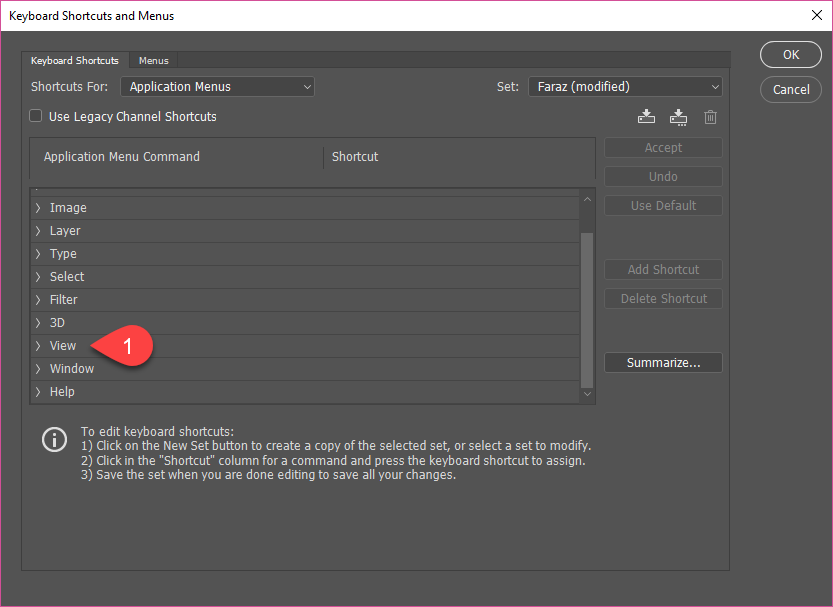Expand the View menu chevron
Screen dimensions: 833x607
(38, 346)
